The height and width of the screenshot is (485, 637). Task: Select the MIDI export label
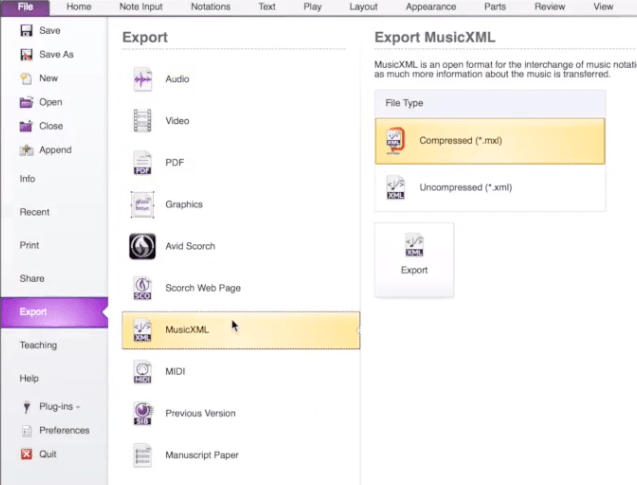(175, 372)
